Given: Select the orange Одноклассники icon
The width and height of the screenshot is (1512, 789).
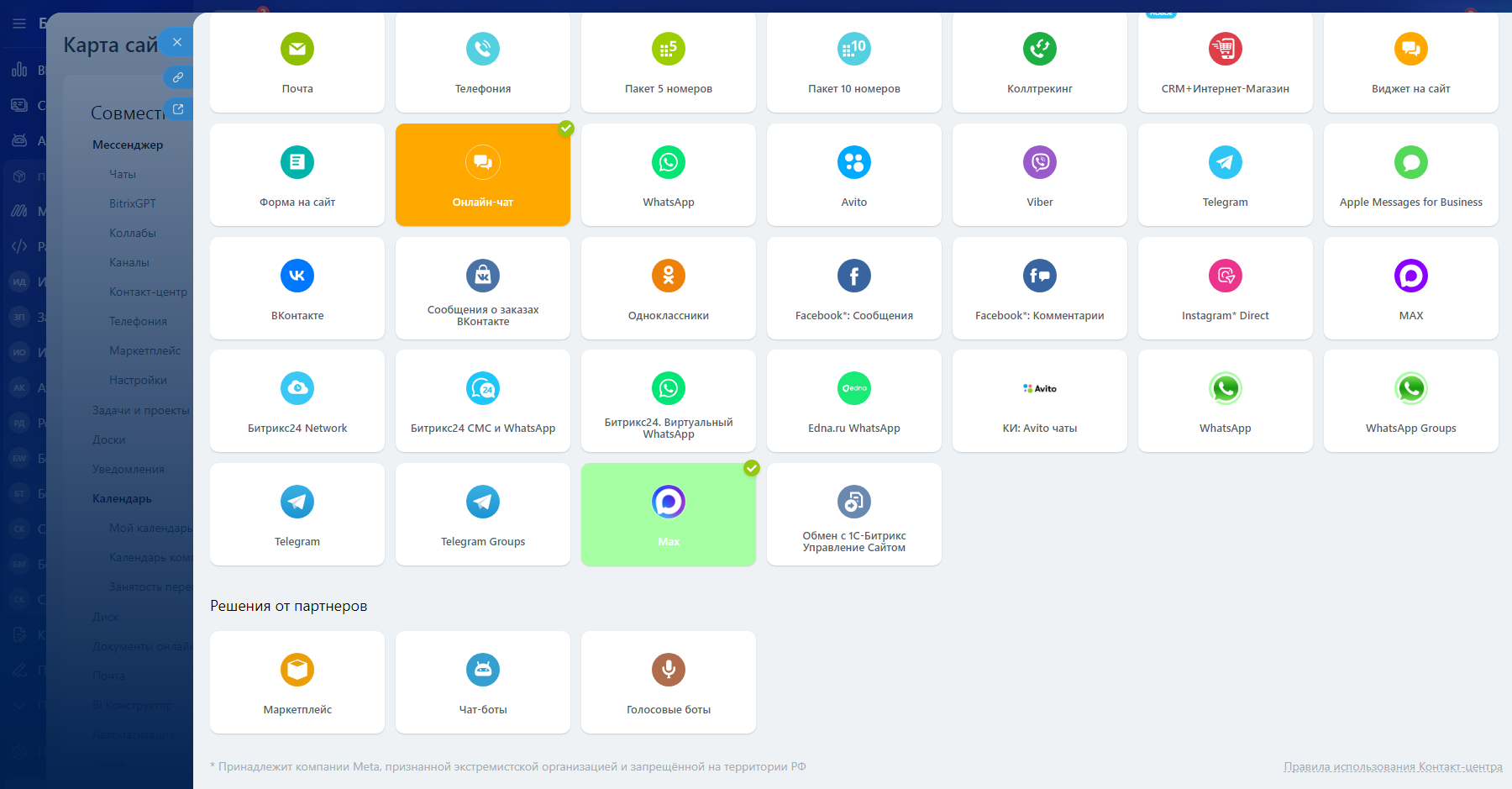Looking at the screenshot, I should (669, 276).
